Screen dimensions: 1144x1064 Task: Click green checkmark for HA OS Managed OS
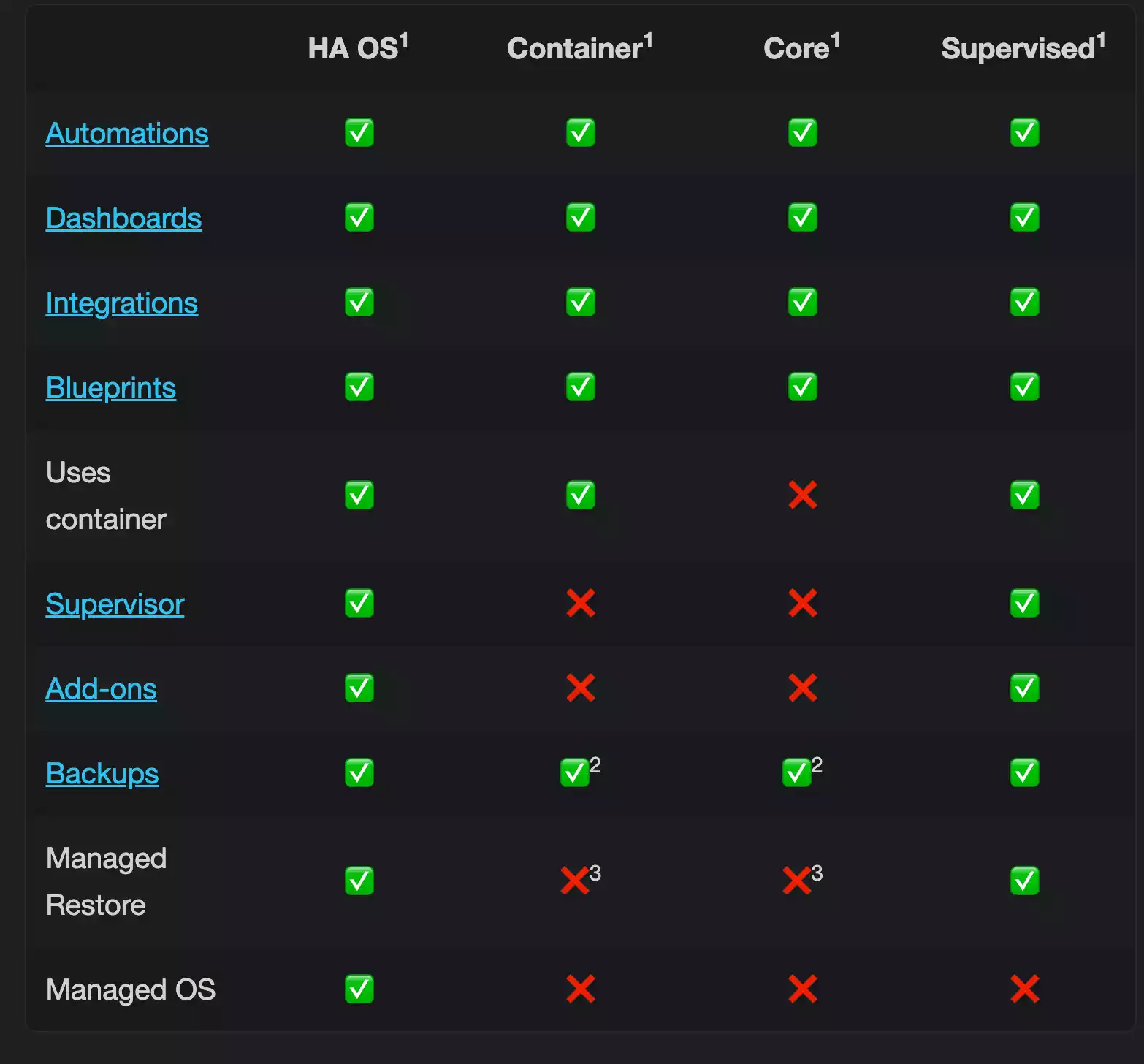359,989
